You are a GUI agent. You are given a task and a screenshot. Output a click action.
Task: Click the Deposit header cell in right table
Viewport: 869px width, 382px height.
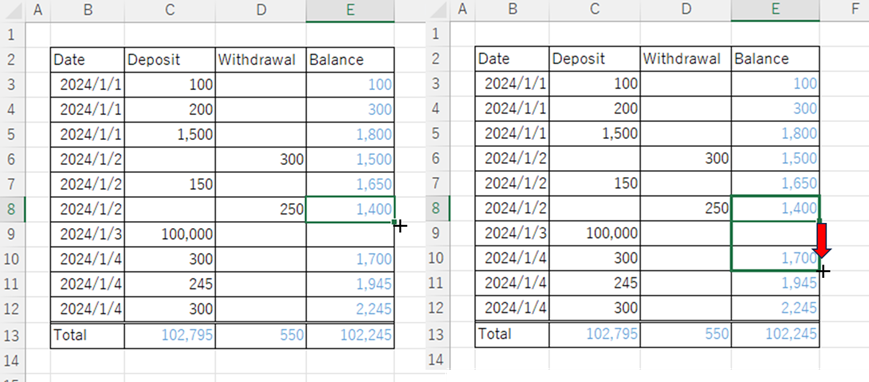click(x=595, y=60)
